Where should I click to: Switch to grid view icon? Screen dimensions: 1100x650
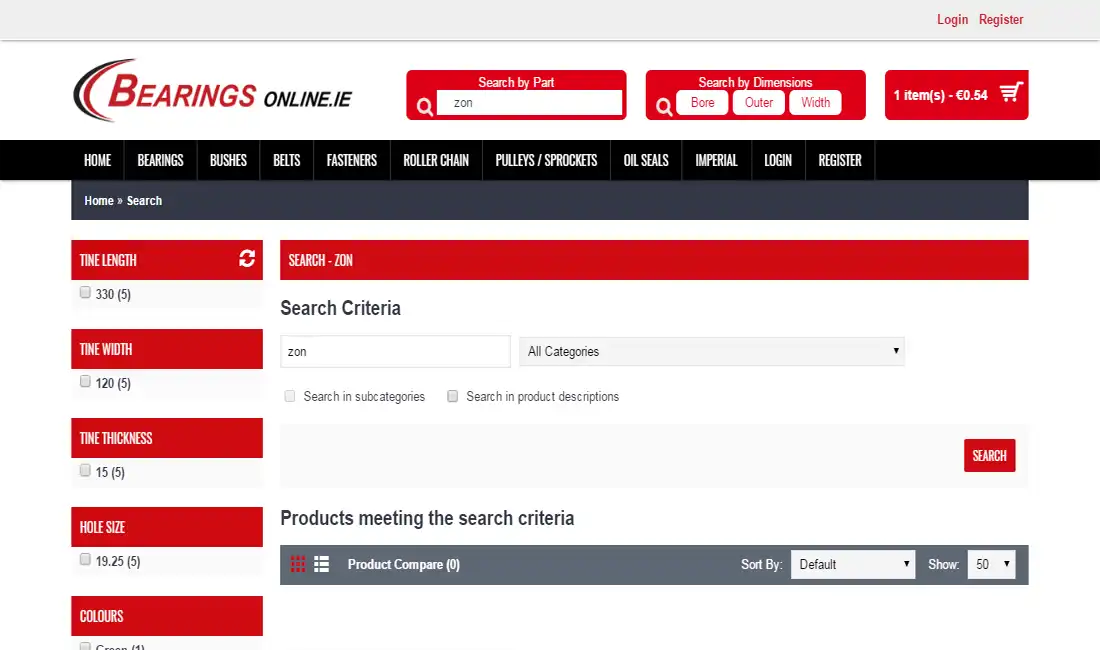[x=298, y=564]
